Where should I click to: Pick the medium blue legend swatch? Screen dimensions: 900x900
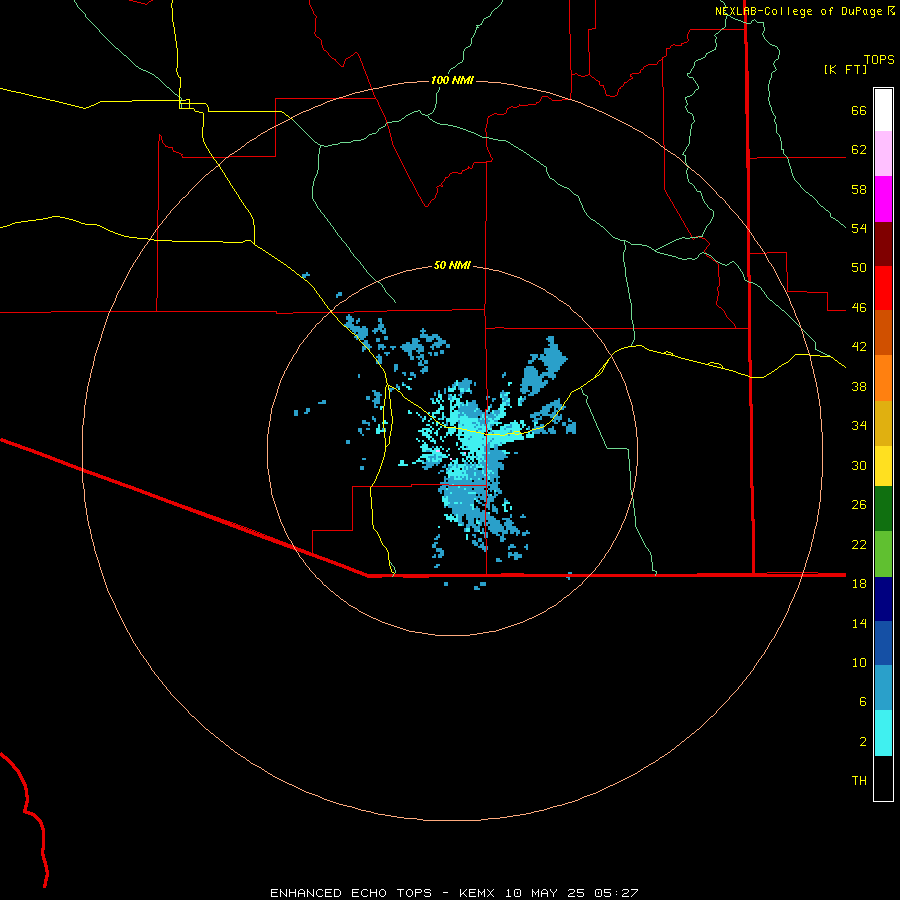click(883, 643)
